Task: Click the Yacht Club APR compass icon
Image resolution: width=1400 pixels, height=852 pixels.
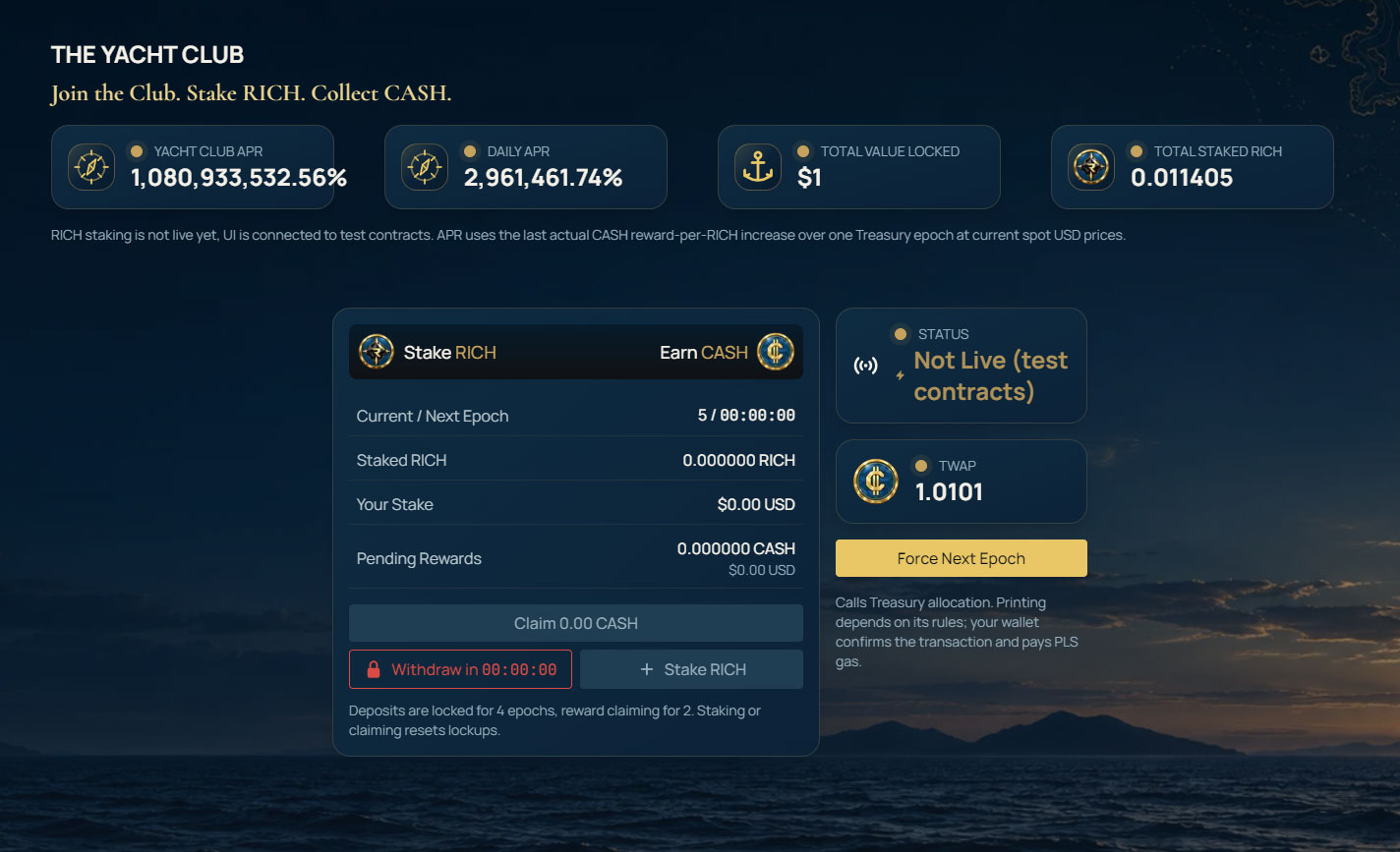Action: [x=91, y=167]
